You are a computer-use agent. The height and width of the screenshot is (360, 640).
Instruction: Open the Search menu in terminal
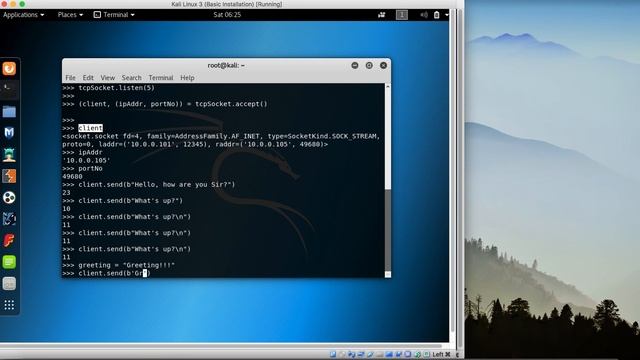[131, 78]
